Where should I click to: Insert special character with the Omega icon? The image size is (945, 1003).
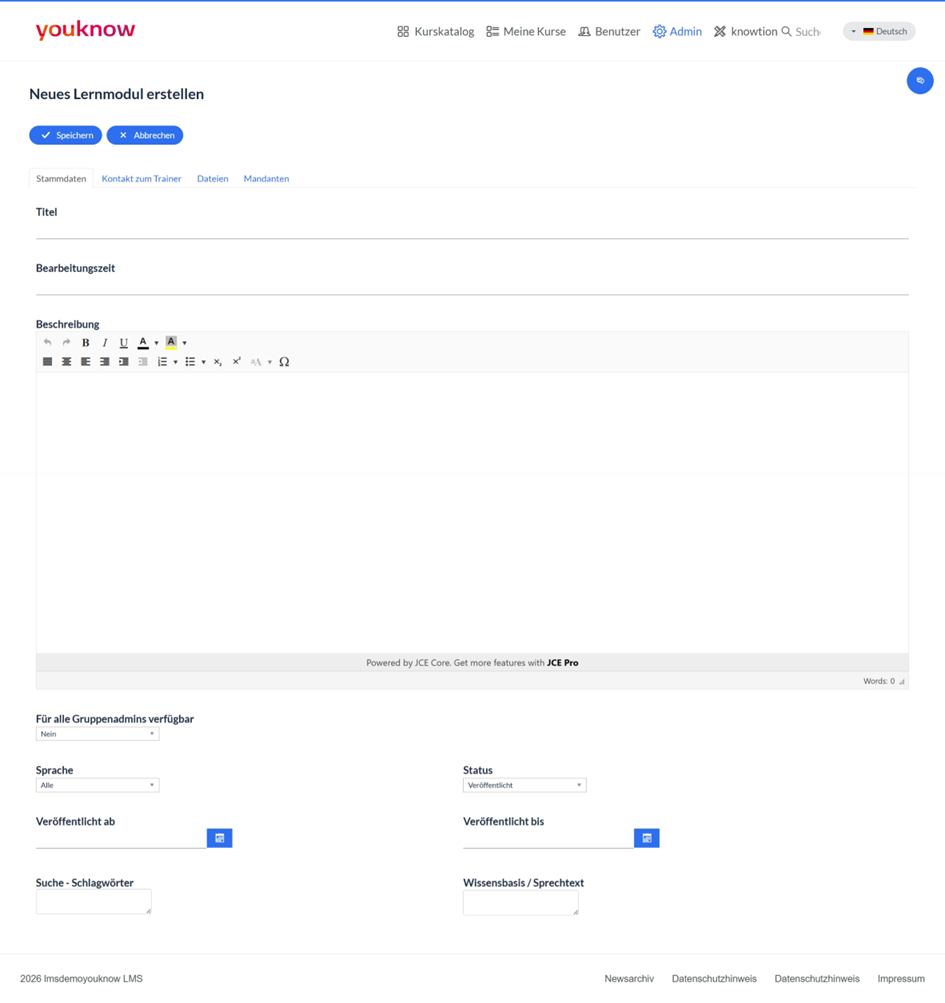pyautogui.click(x=284, y=362)
